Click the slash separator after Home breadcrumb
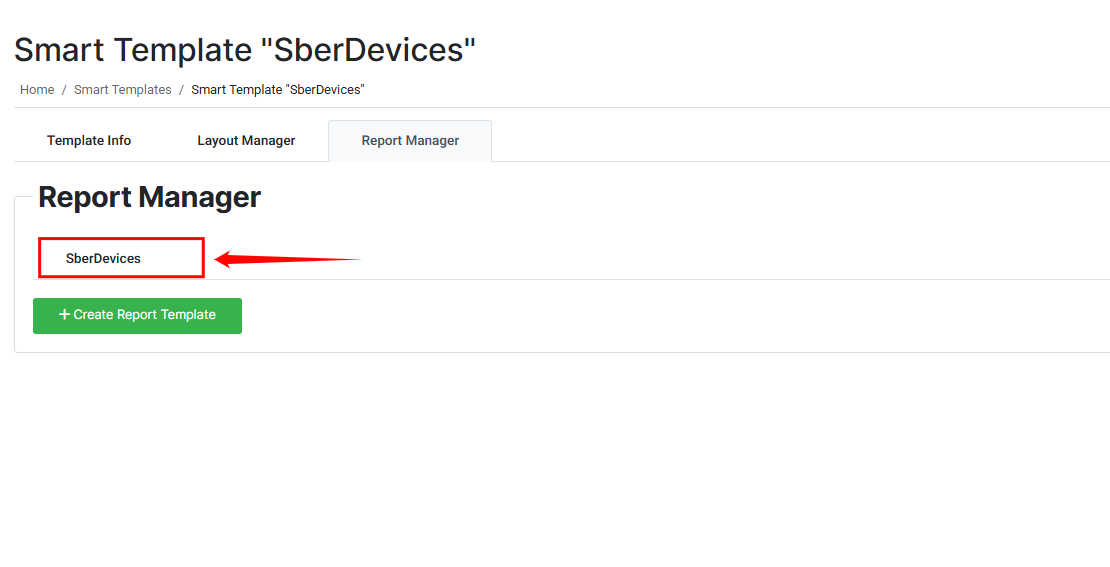Image resolution: width=1110 pixels, height=567 pixels. click(x=64, y=90)
